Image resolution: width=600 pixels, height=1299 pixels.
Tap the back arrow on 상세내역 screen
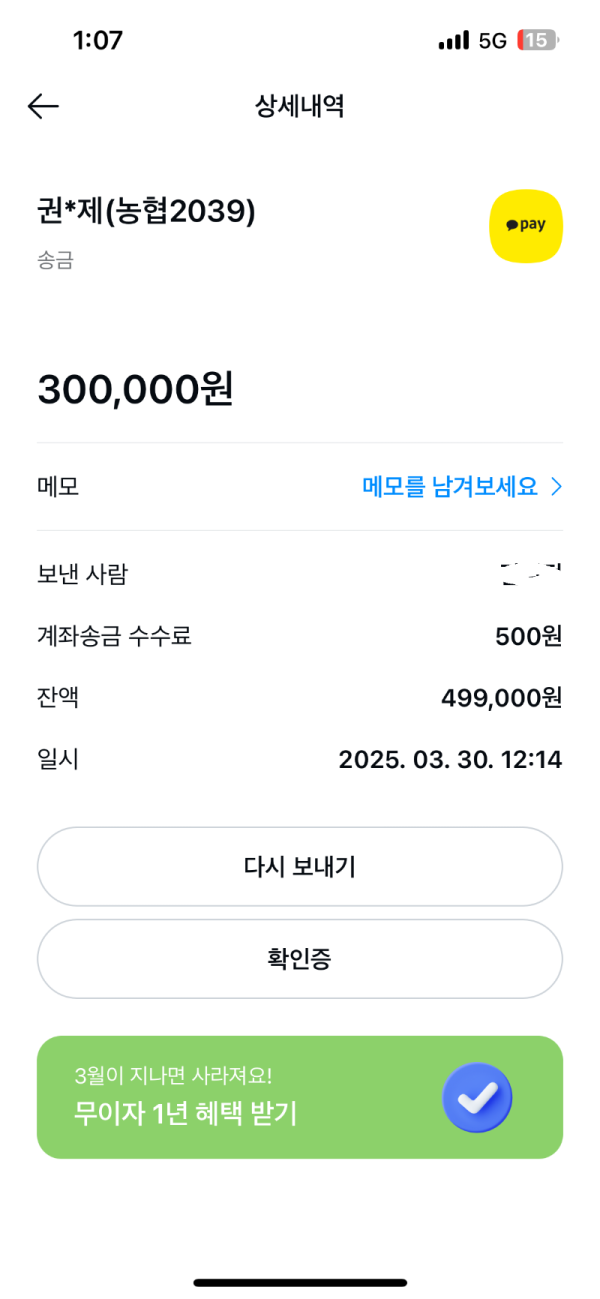click(x=43, y=105)
